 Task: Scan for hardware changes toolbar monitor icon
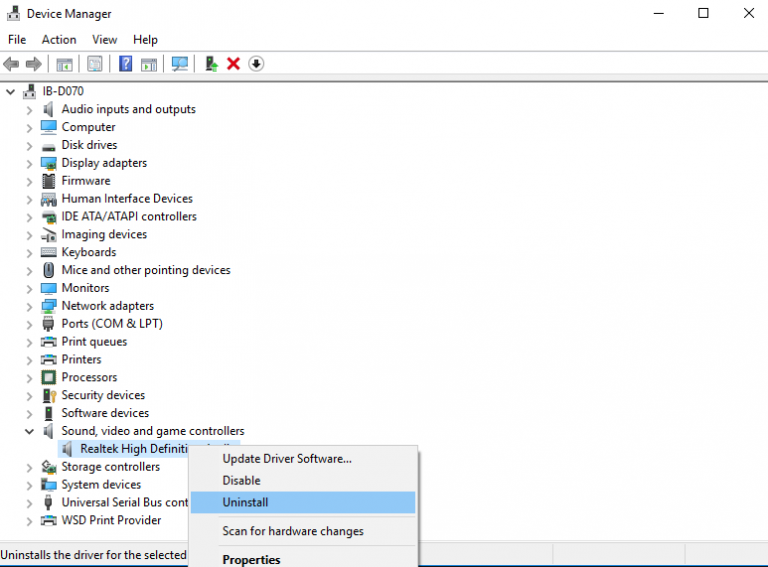pyautogui.click(x=180, y=64)
